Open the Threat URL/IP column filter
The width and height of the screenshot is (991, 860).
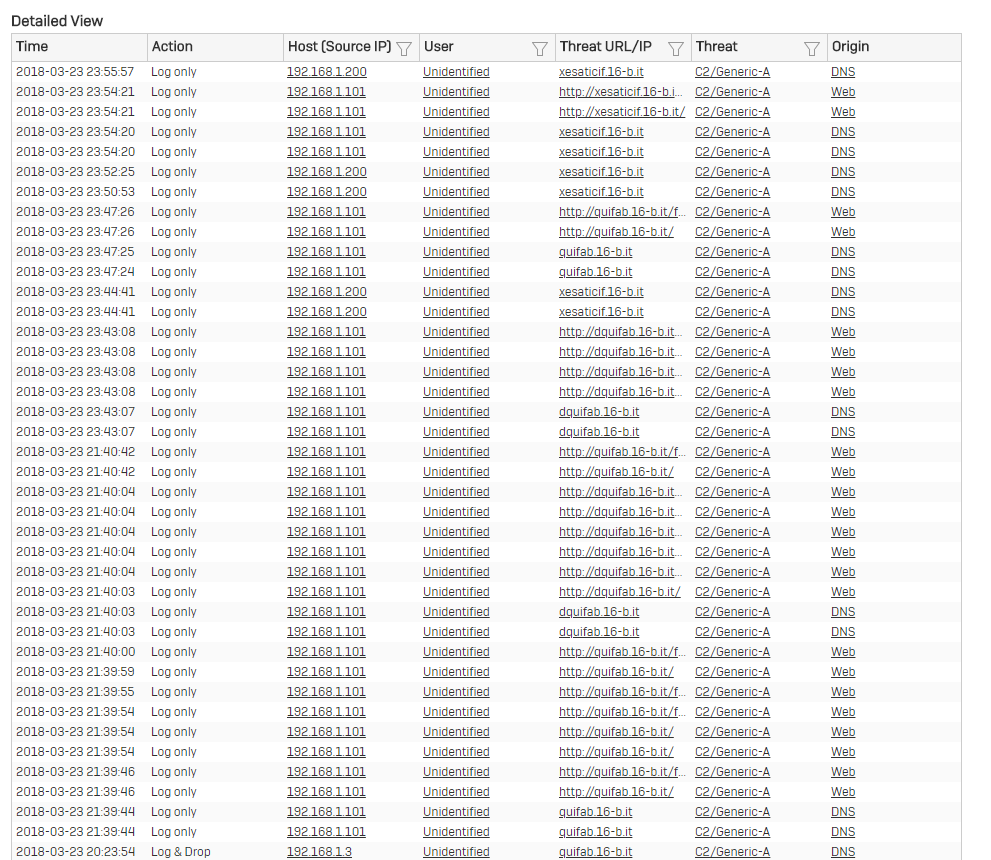[x=676, y=49]
